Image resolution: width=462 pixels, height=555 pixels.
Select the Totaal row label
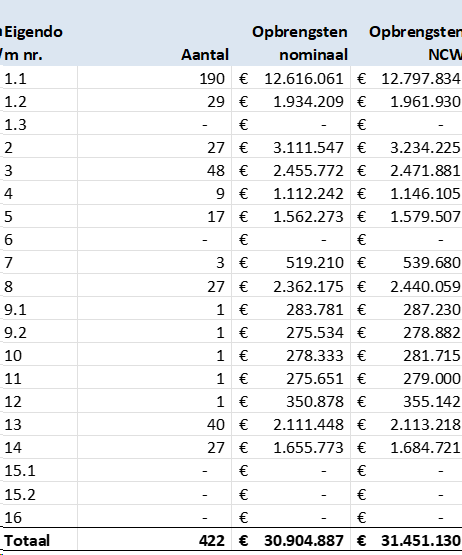pyautogui.click(x=27, y=541)
